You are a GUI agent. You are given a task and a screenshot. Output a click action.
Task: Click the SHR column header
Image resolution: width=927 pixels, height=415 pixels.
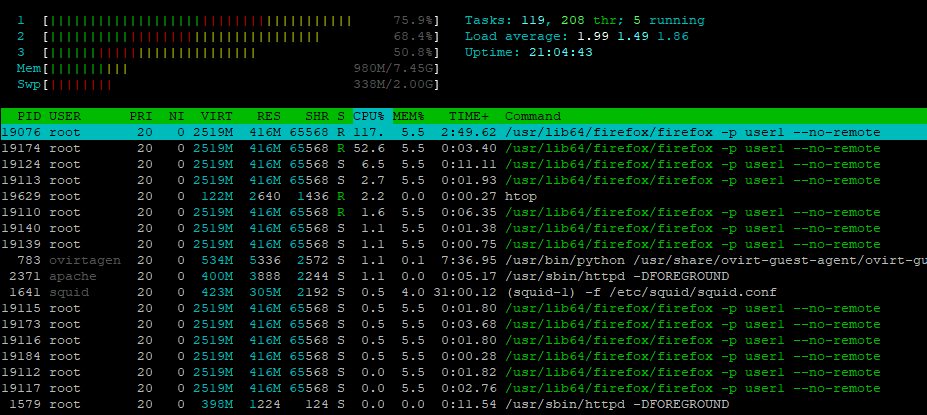pos(316,116)
